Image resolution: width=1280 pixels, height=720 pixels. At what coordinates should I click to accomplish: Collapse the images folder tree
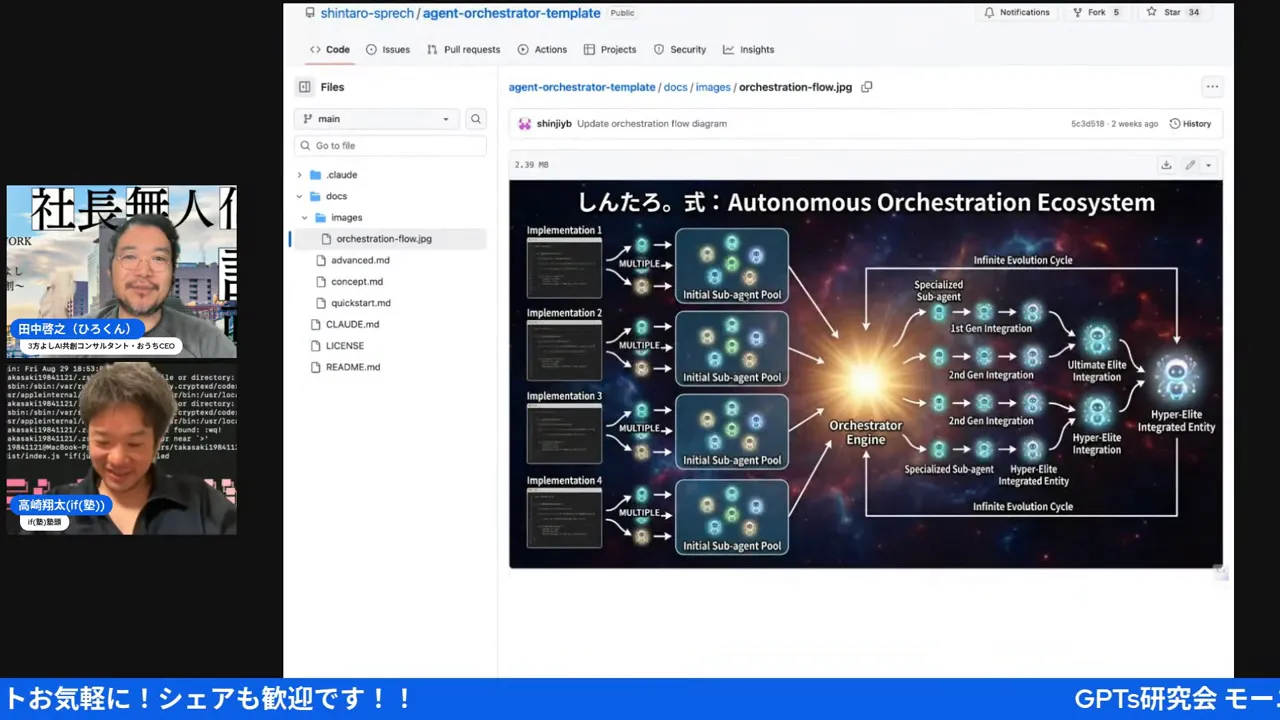pyautogui.click(x=305, y=217)
